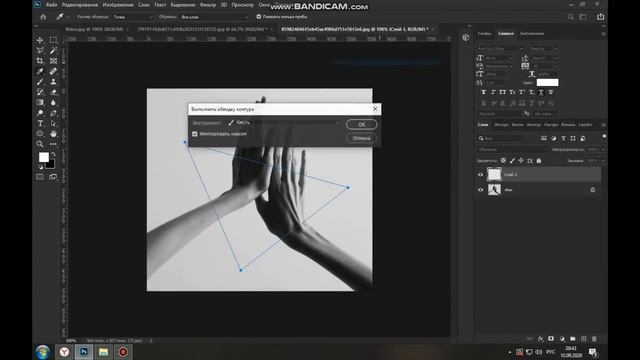Toggle visibility of Слой 1 layer
640x360 pixels.
(480, 174)
